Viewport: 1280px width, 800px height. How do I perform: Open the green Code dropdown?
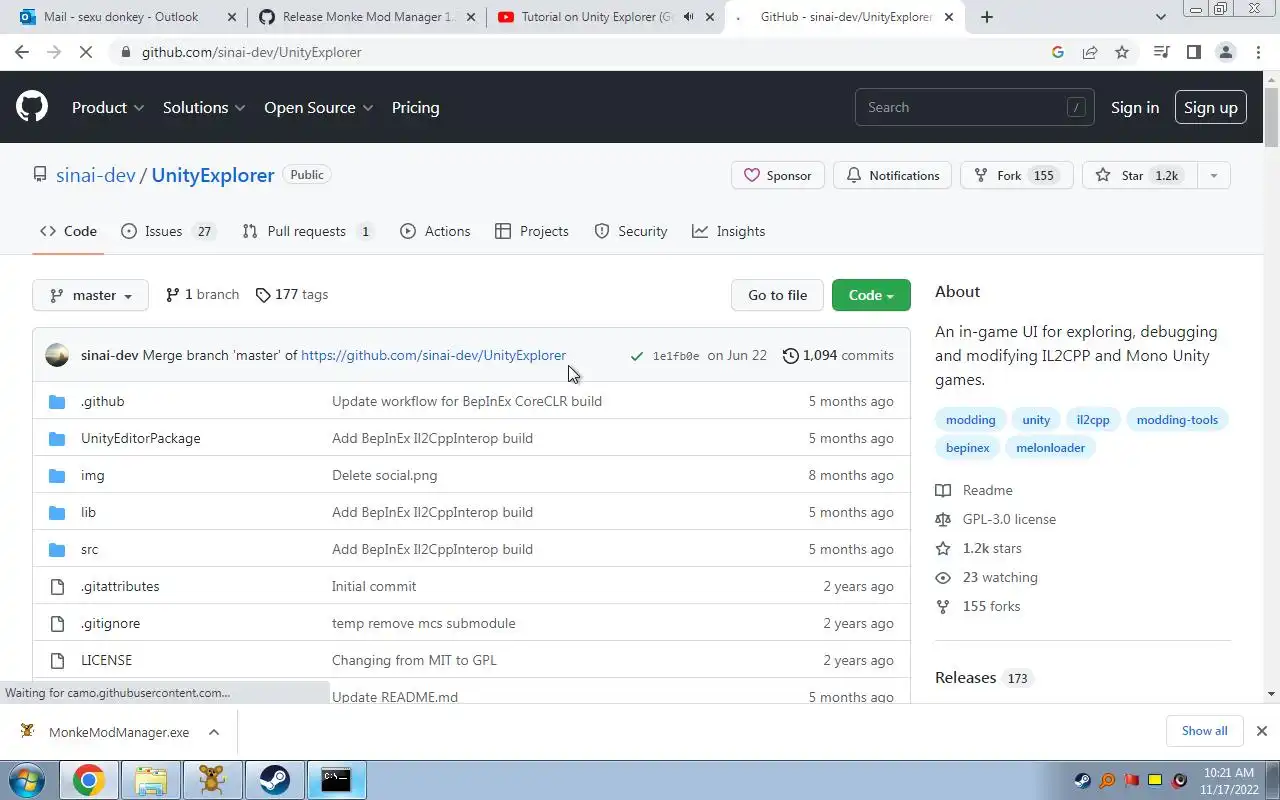[x=871, y=295]
